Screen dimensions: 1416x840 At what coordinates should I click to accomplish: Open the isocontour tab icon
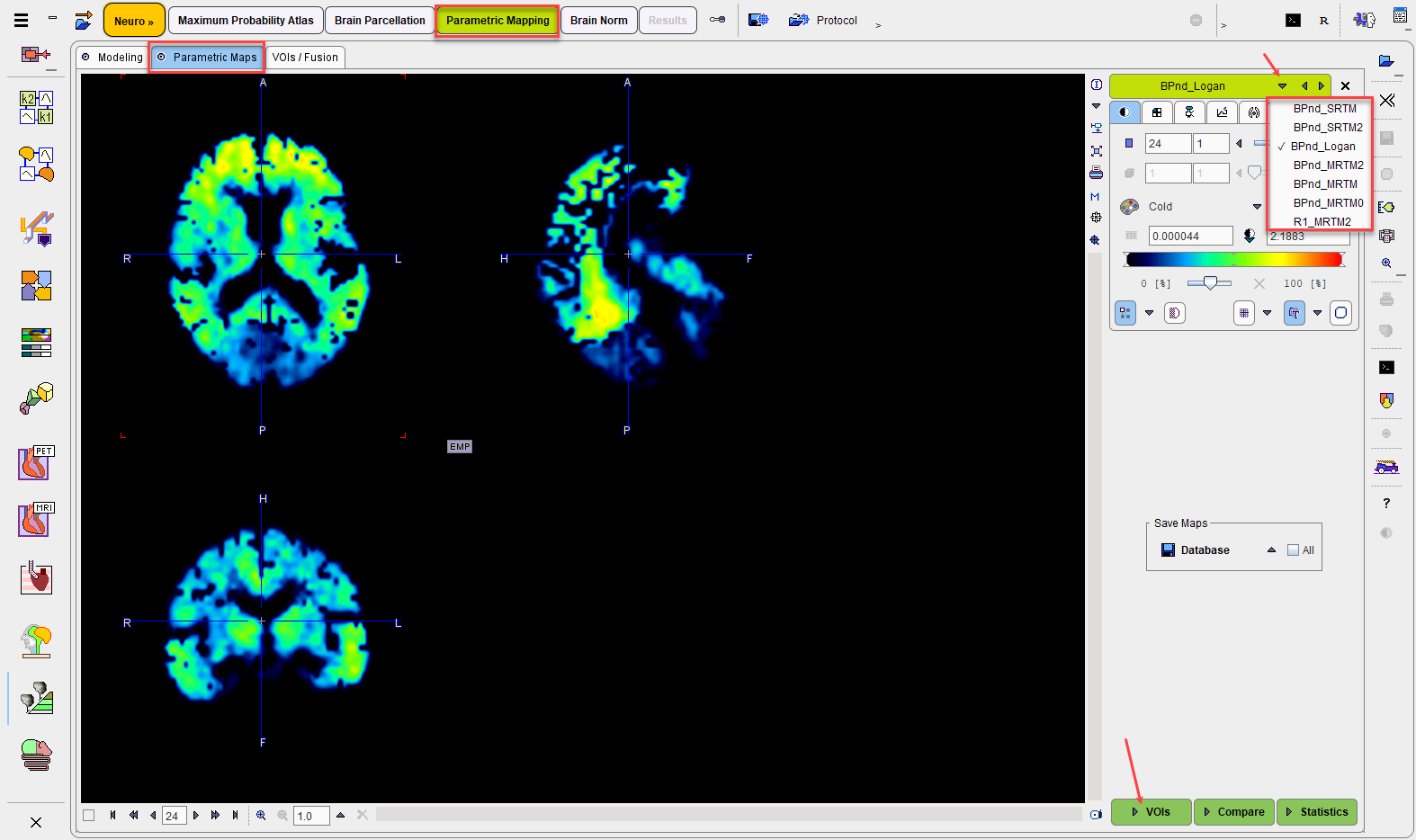pos(1253,112)
